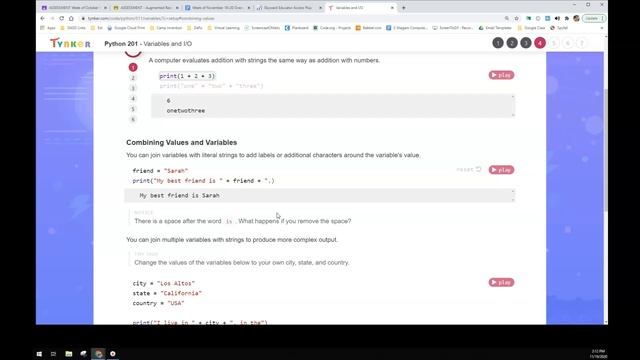
Task: Open the Code.org Projects bookmark
Action: point(332,28)
